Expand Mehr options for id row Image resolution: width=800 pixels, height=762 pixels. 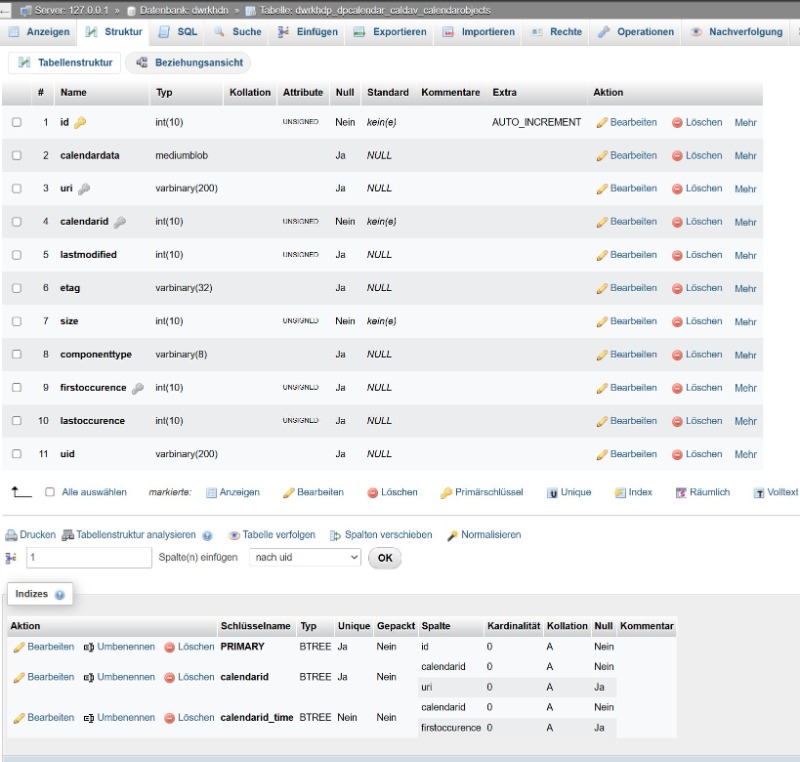tap(745, 122)
